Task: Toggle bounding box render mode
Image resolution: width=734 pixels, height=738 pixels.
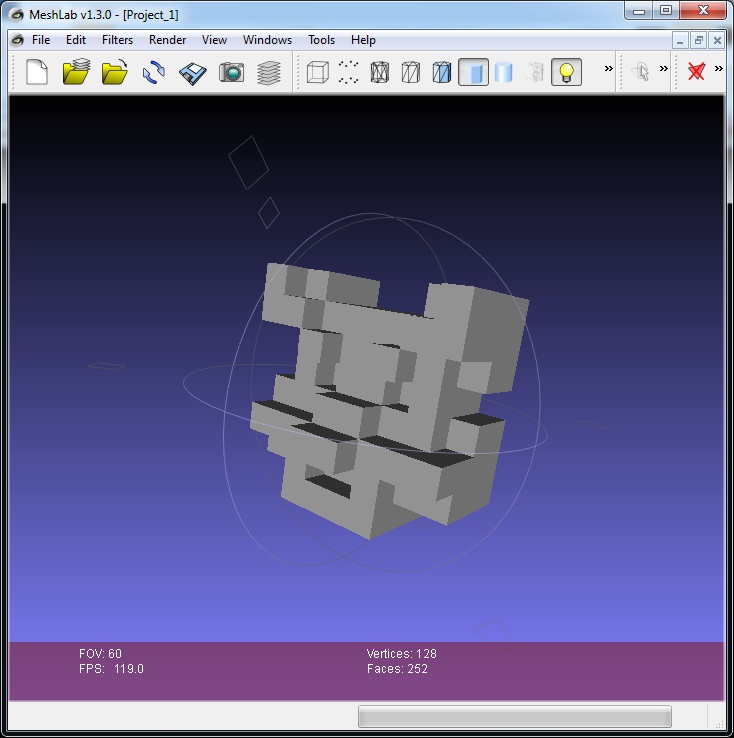Action: (318, 72)
